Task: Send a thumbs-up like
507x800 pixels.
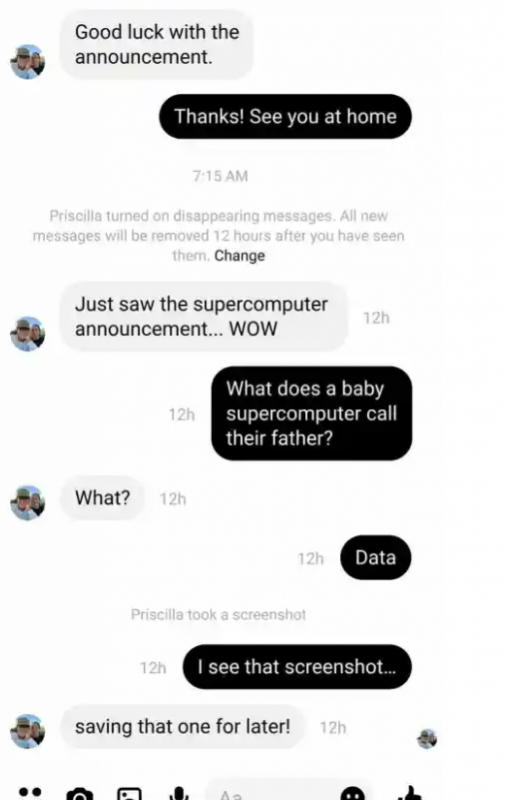Action: 409,793
